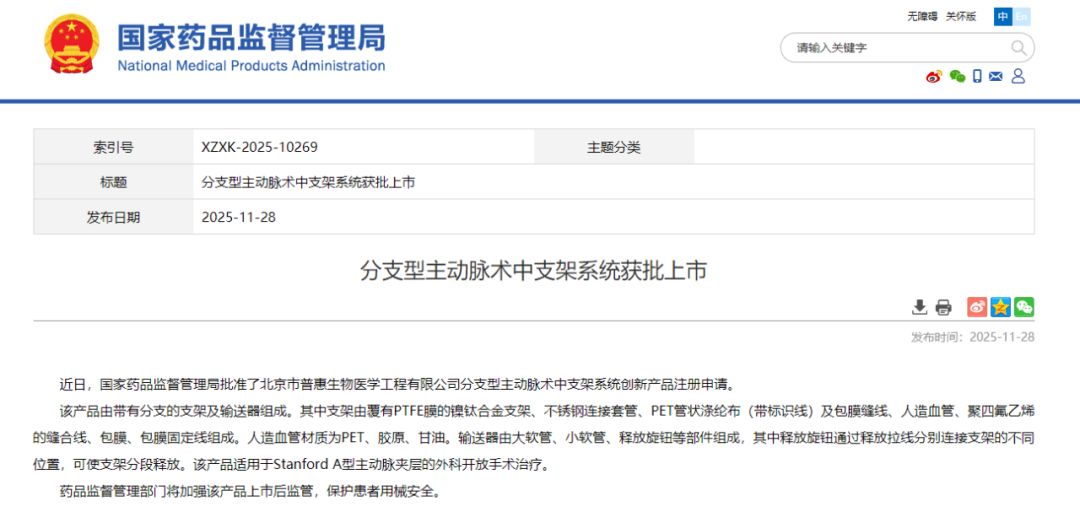Click the 标题 label cell
This screenshot has height=512, width=1080.
tap(114, 182)
